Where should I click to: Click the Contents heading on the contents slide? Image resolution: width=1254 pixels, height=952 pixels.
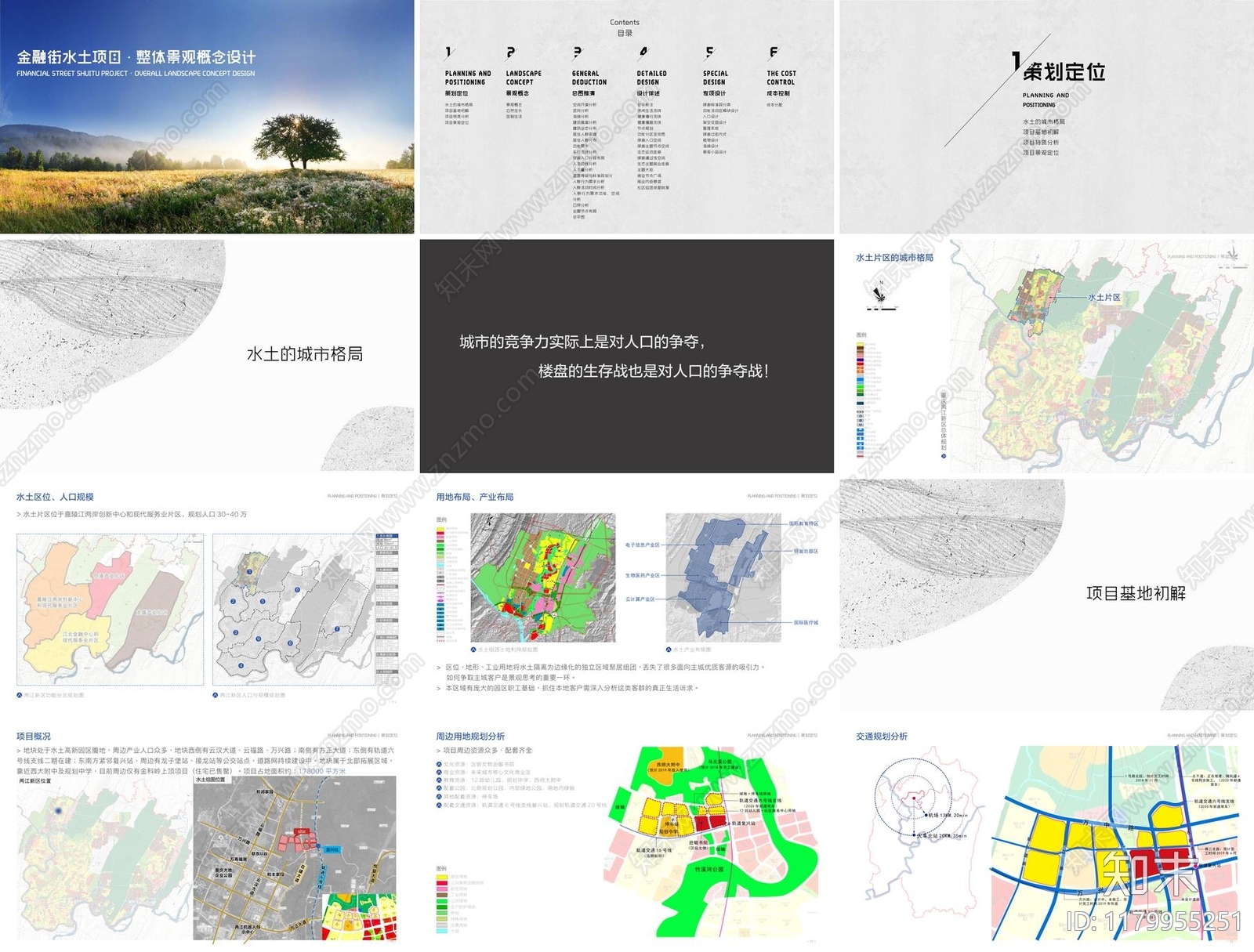point(625,22)
